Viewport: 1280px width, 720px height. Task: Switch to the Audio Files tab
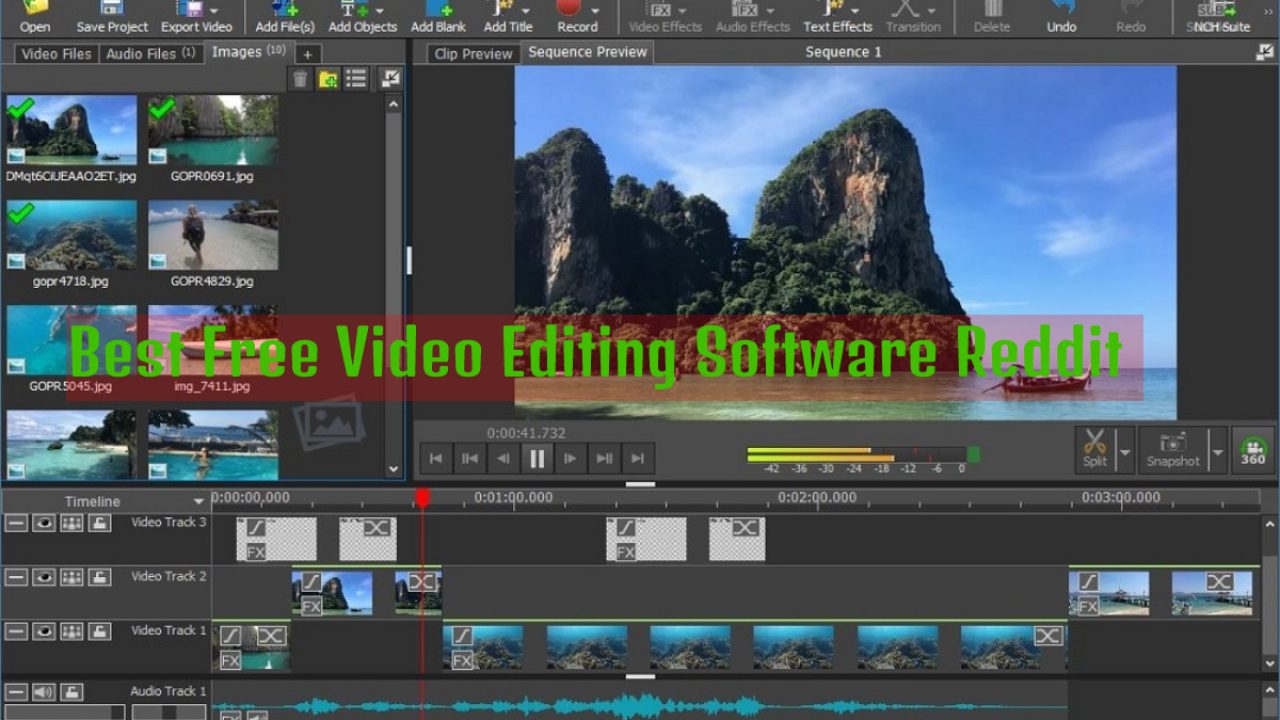(150, 54)
